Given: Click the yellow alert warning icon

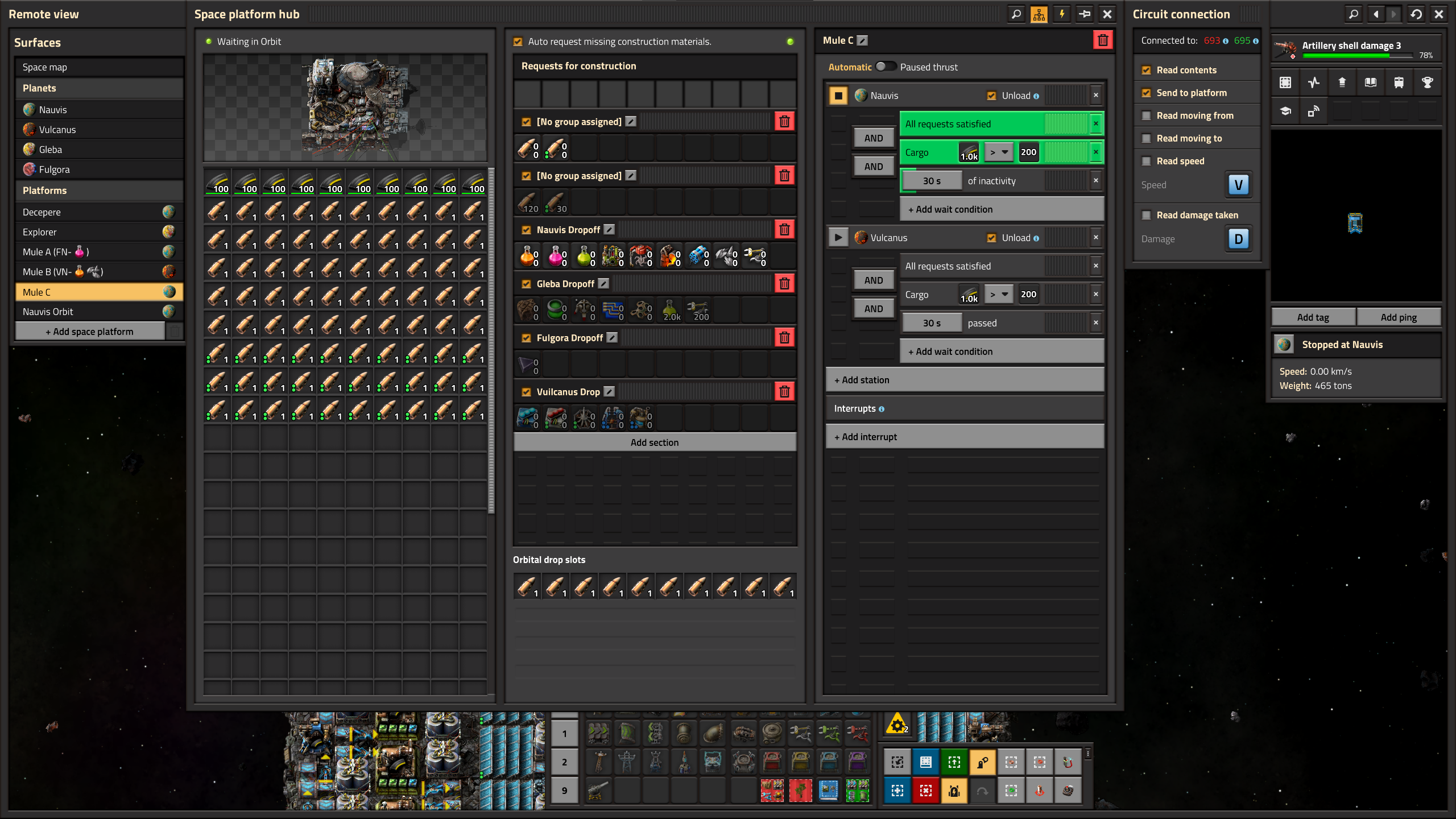Looking at the screenshot, I should pyautogui.click(x=897, y=725).
